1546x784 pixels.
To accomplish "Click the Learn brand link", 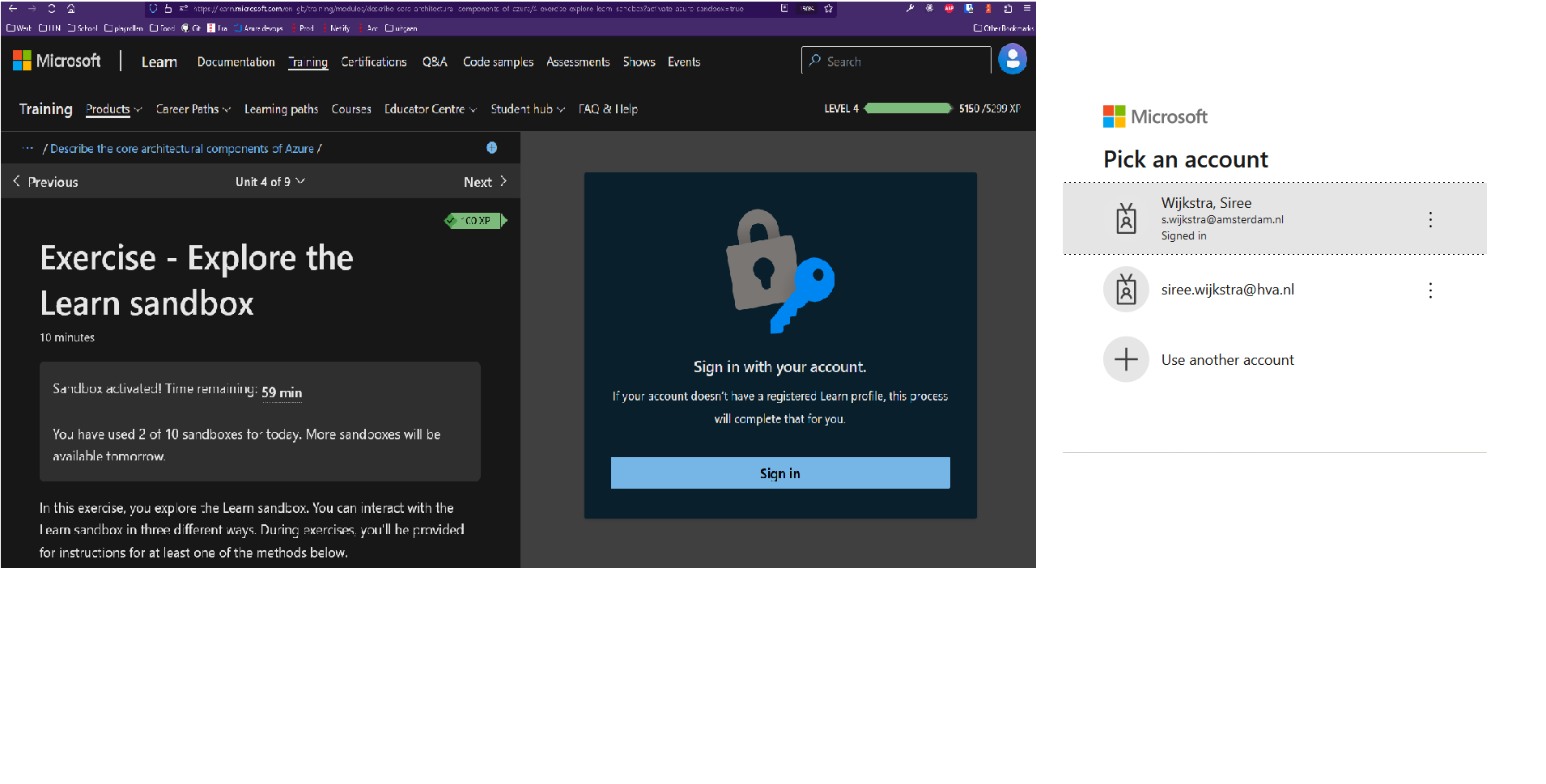I will (x=159, y=62).
